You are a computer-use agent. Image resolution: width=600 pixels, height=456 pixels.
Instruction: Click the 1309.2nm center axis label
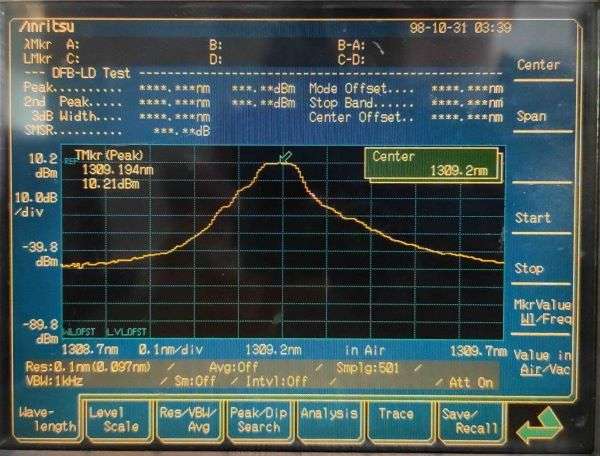(x=273, y=350)
